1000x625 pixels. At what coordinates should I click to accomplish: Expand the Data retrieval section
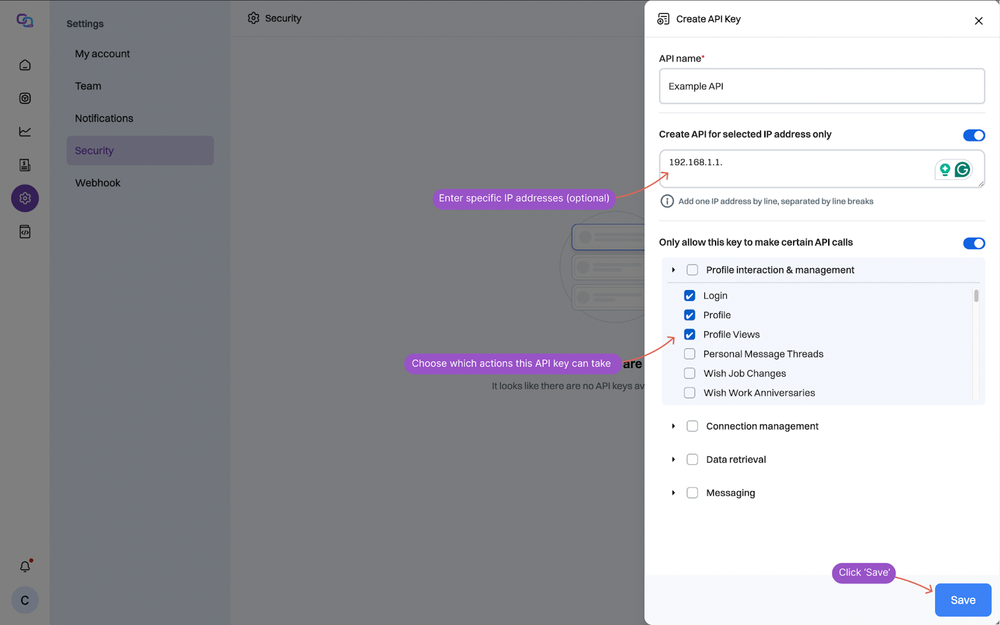673,459
